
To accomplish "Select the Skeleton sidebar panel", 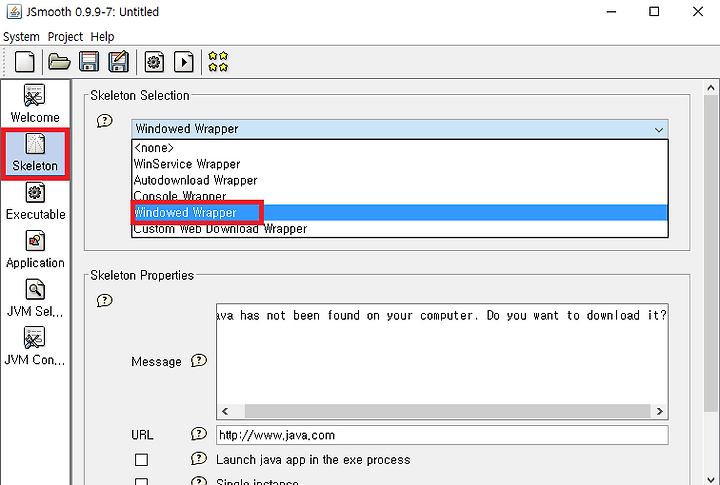I will coord(35,153).
